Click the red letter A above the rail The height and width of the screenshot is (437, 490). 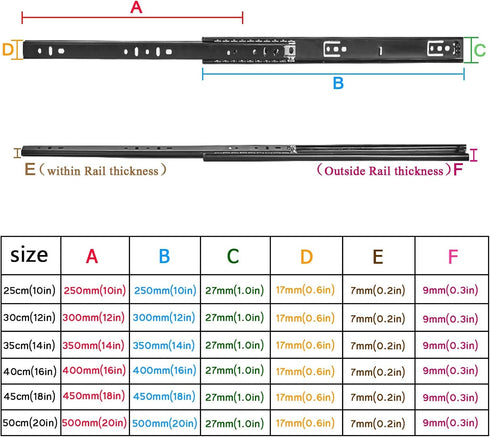tap(136, 7)
